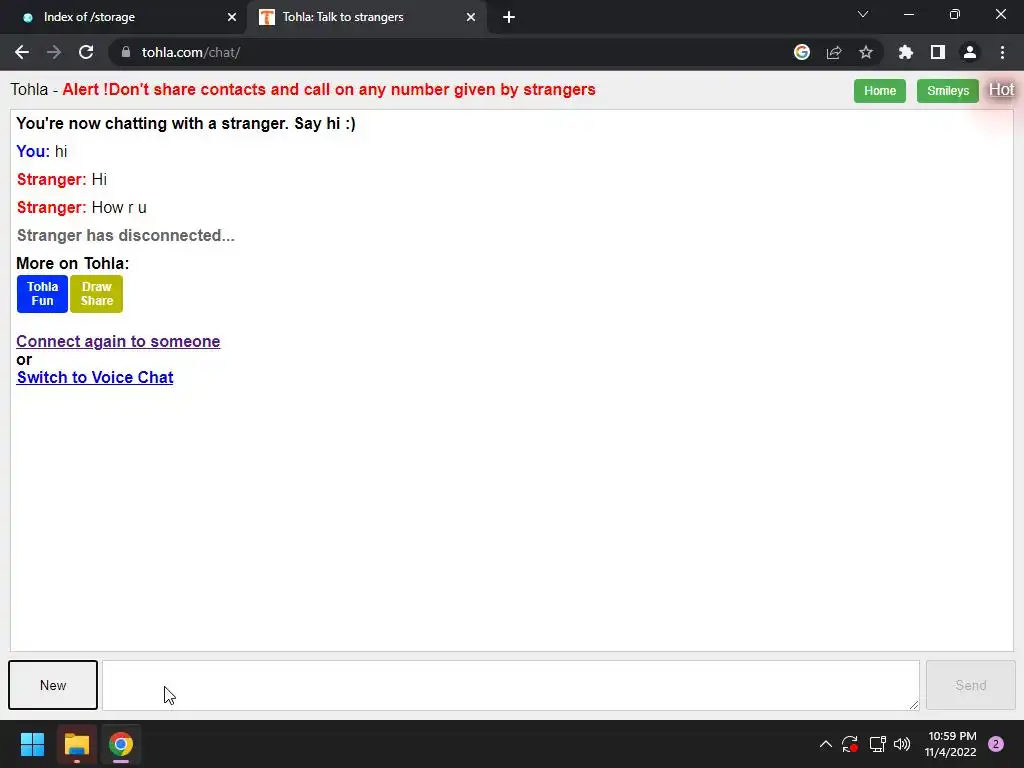Image resolution: width=1024 pixels, height=768 pixels.
Task: Click the Chrome taskbar icon
Action: click(121, 744)
